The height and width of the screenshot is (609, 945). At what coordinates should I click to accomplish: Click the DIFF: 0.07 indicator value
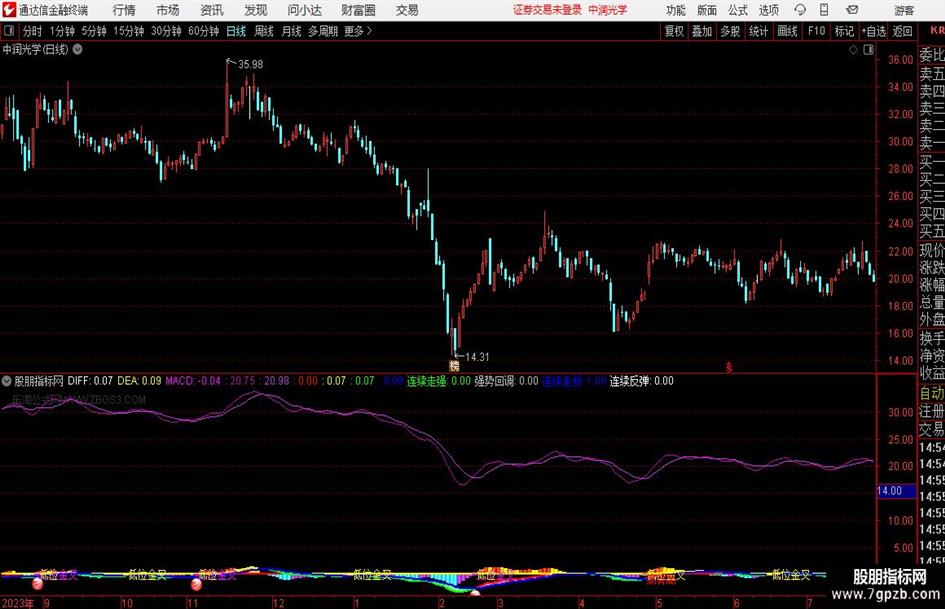pyautogui.click(x=90, y=381)
